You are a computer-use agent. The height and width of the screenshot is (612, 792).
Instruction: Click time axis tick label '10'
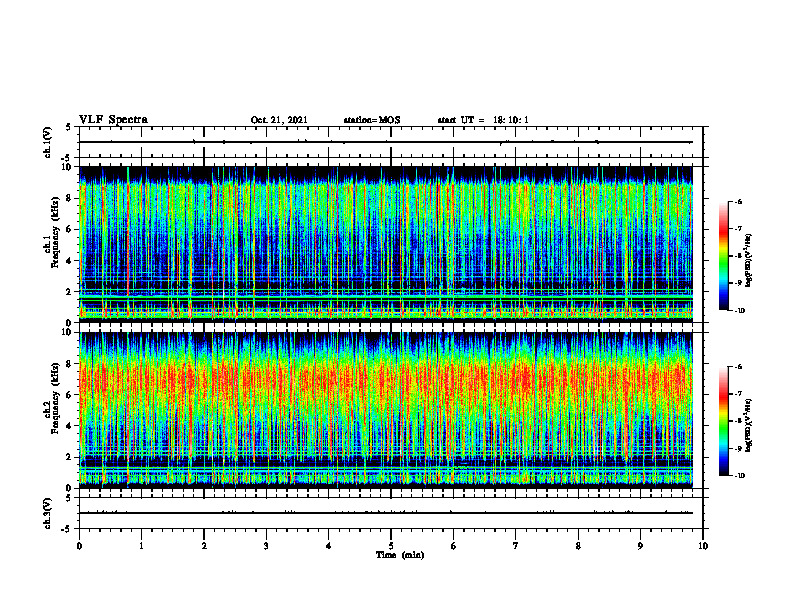point(703,545)
